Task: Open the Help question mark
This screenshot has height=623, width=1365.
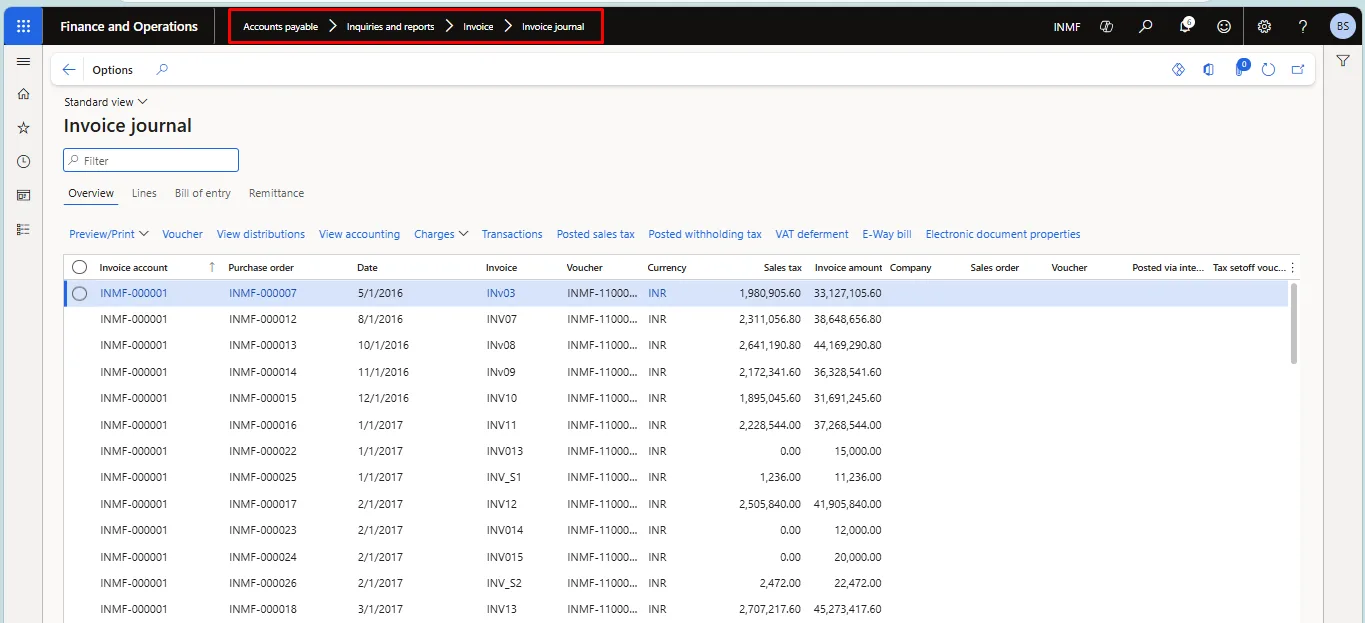Action: [x=1303, y=27]
